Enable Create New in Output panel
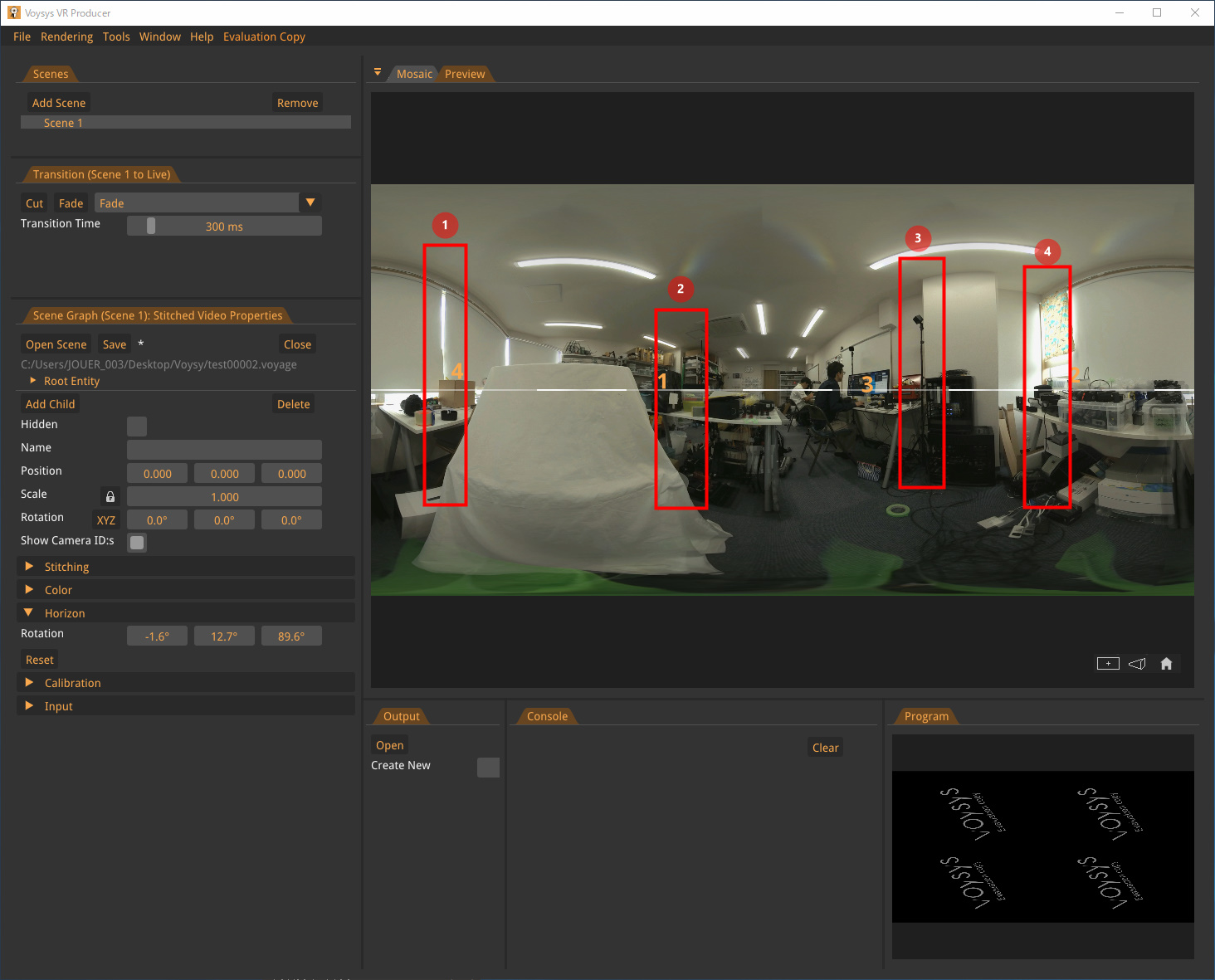The width and height of the screenshot is (1215, 980). (488, 767)
